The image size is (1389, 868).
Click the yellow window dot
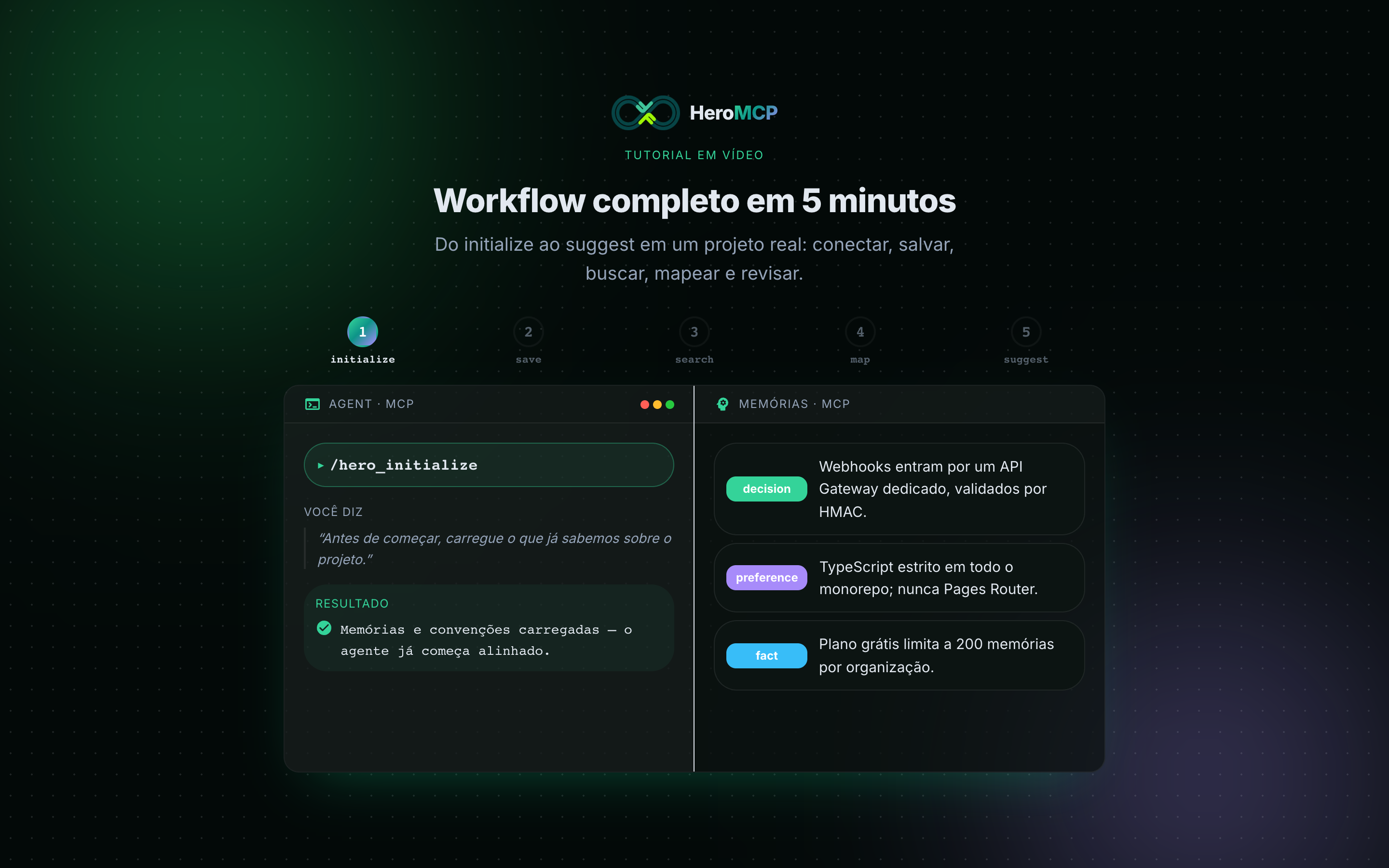coord(657,405)
